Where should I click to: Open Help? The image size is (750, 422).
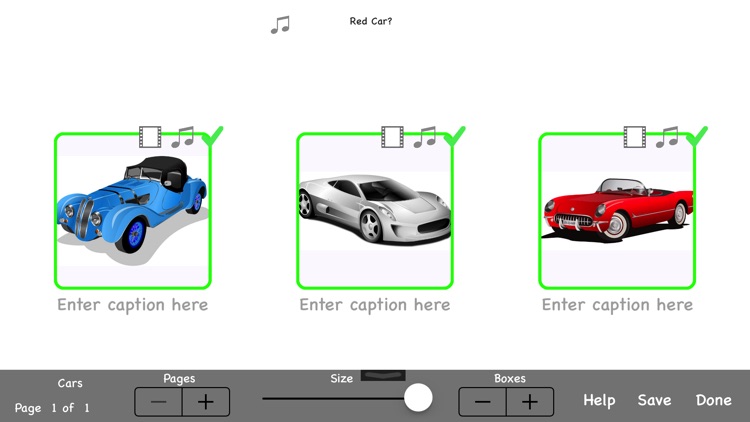coord(599,400)
